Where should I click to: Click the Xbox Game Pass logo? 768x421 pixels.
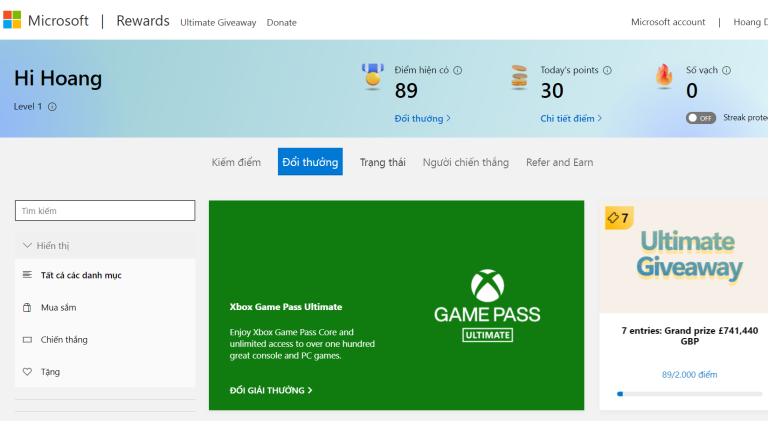[486, 305]
